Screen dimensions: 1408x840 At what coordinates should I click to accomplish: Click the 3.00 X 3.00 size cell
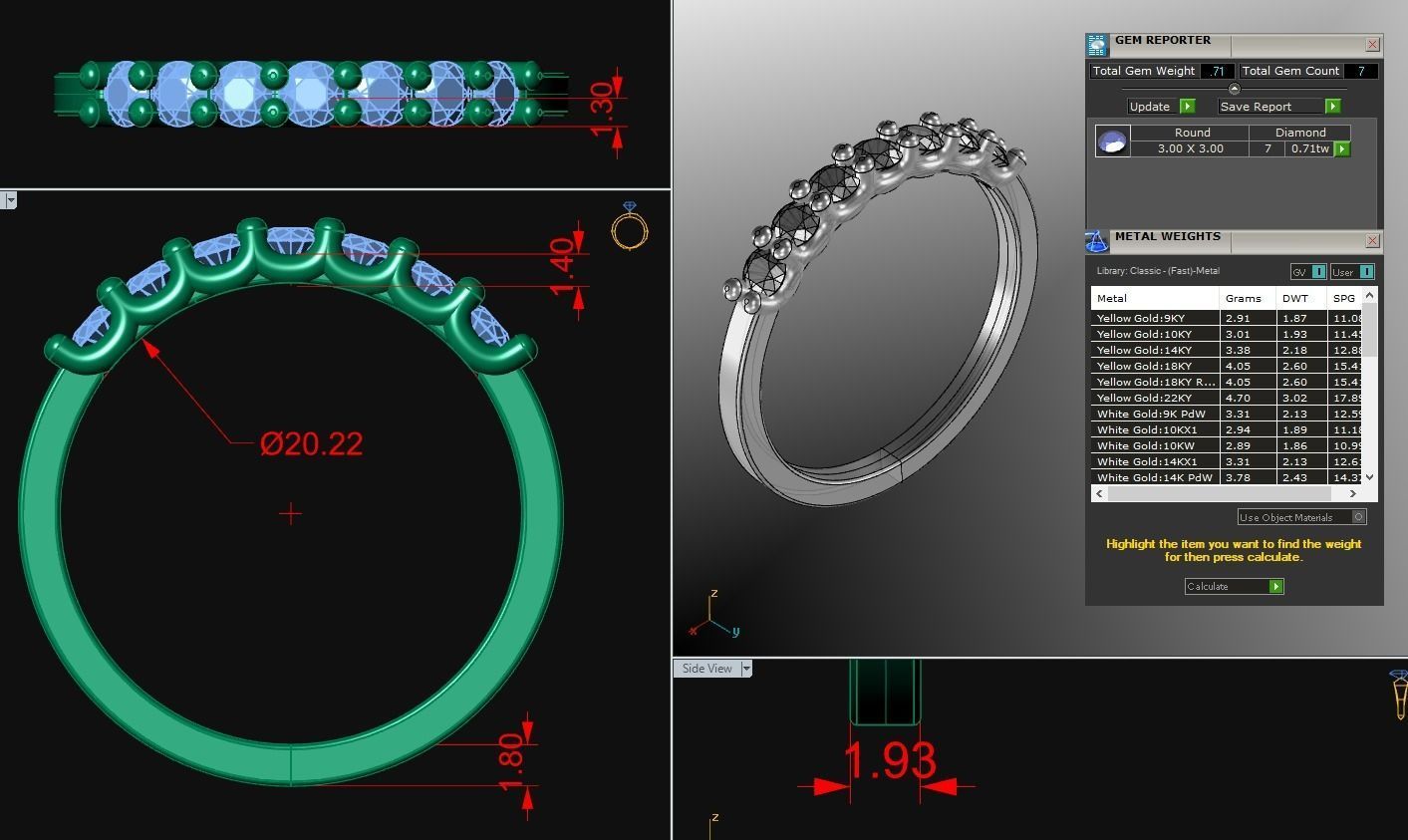(1192, 148)
